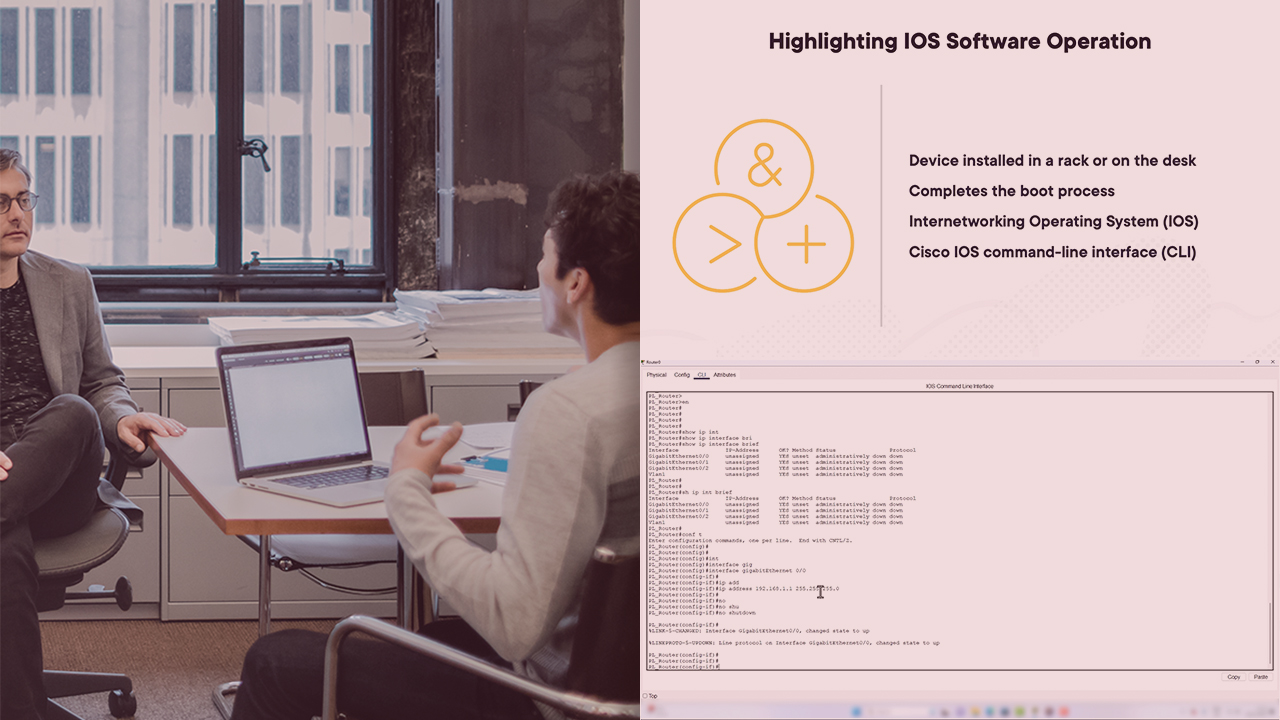
Task: Click the Highlighting IOS Software Operation title
Action: click(x=959, y=42)
